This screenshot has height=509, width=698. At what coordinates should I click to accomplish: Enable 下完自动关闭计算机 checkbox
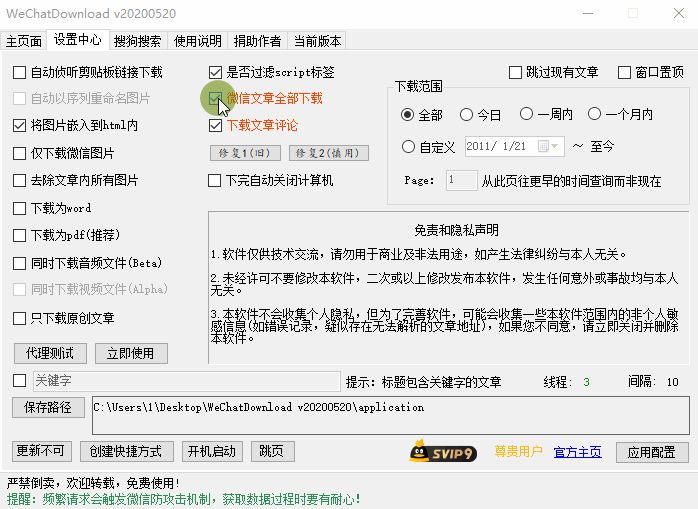point(215,180)
